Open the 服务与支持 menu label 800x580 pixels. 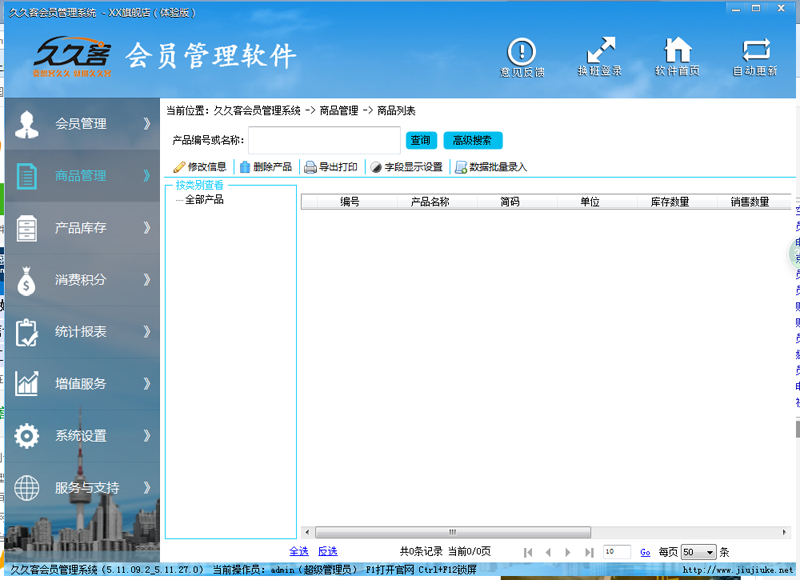coord(87,488)
